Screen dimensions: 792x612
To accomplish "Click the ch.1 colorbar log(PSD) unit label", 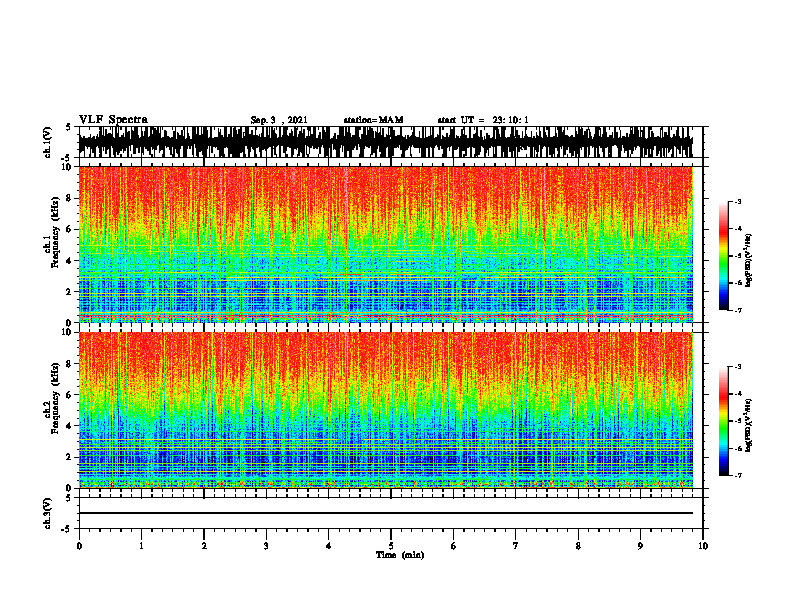I will click(748, 261).
